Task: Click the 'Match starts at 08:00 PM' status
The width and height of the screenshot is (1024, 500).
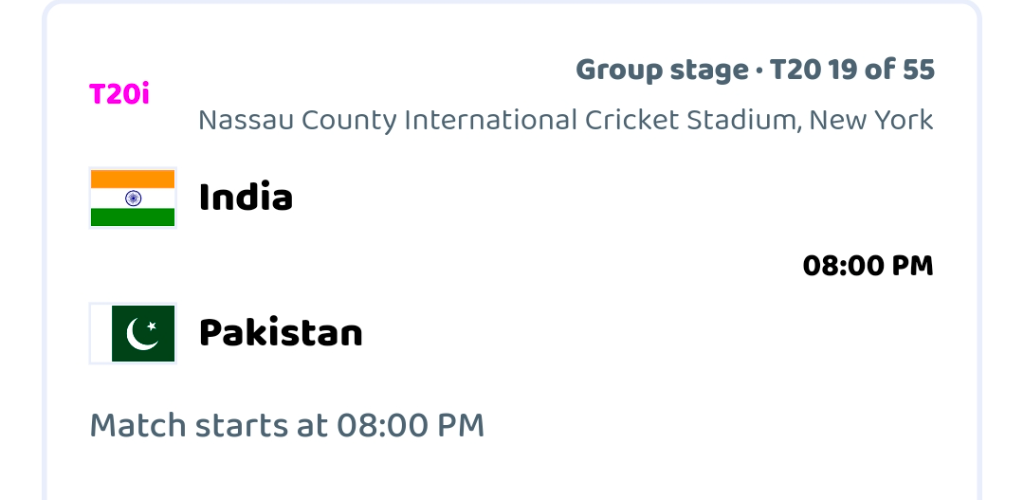Action: [x=287, y=425]
